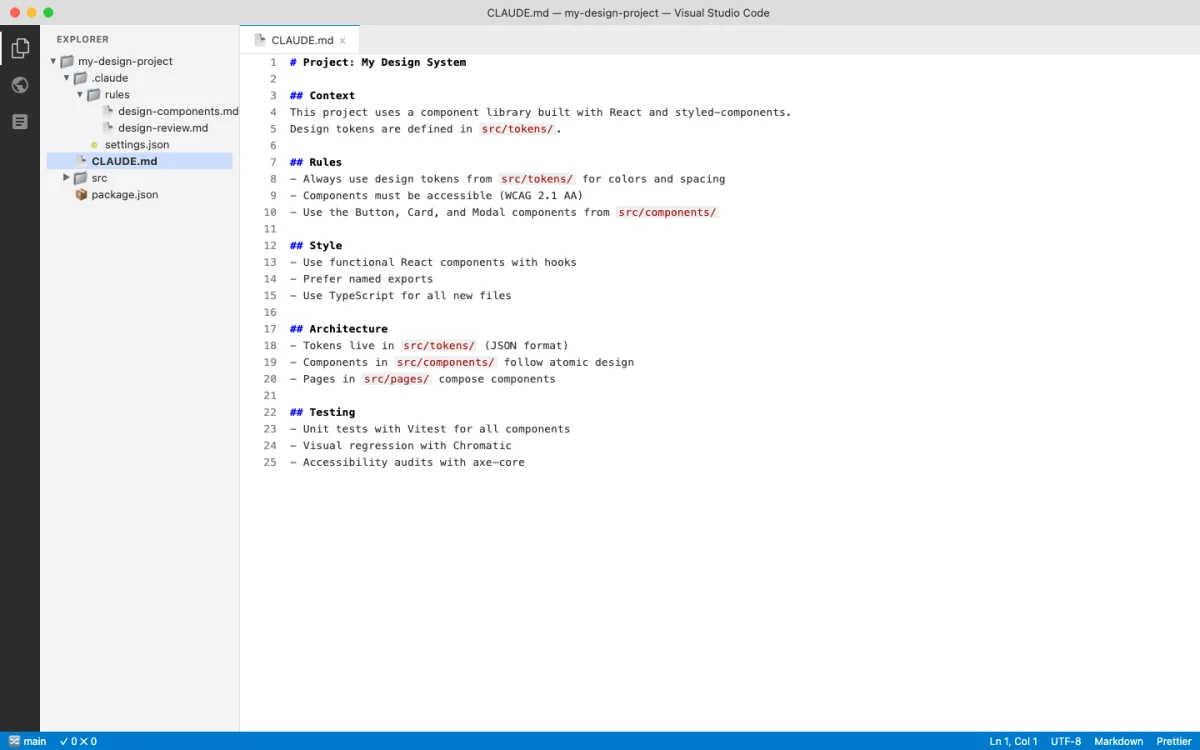Click the box icon beside package.json
Screen dimensions: 1200x750
click(x=81, y=195)
